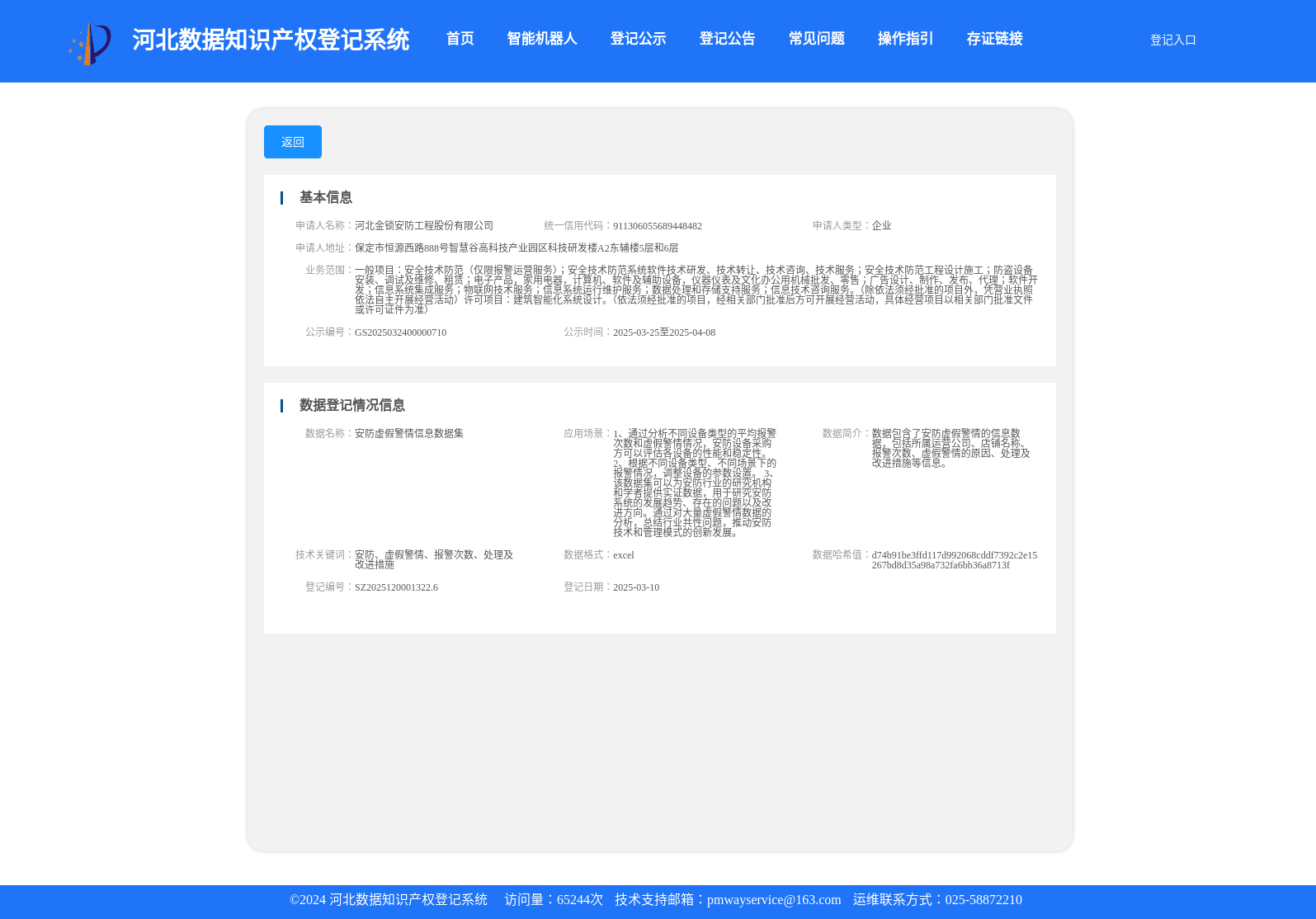Viewport: 1316px width, 919px height.
Task: Select applicant name 河北金锁安防工程股份有限公司
Action: tap(424, 225)
